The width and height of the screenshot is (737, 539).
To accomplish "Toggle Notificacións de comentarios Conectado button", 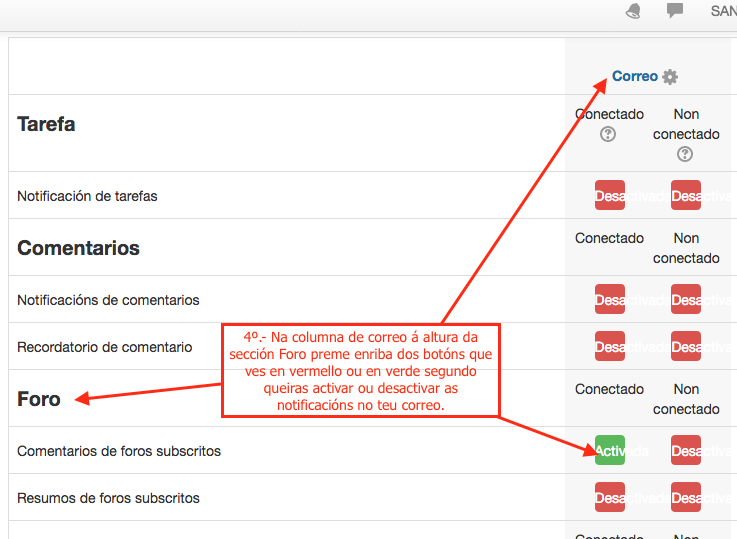I will [x=610, y=299].
